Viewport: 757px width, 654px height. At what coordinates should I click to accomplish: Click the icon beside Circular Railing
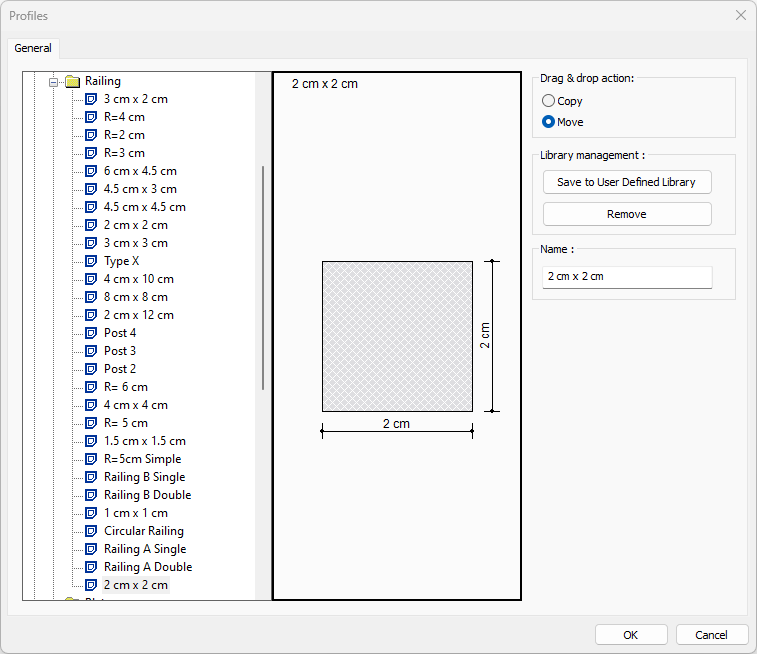pos(91,531)
